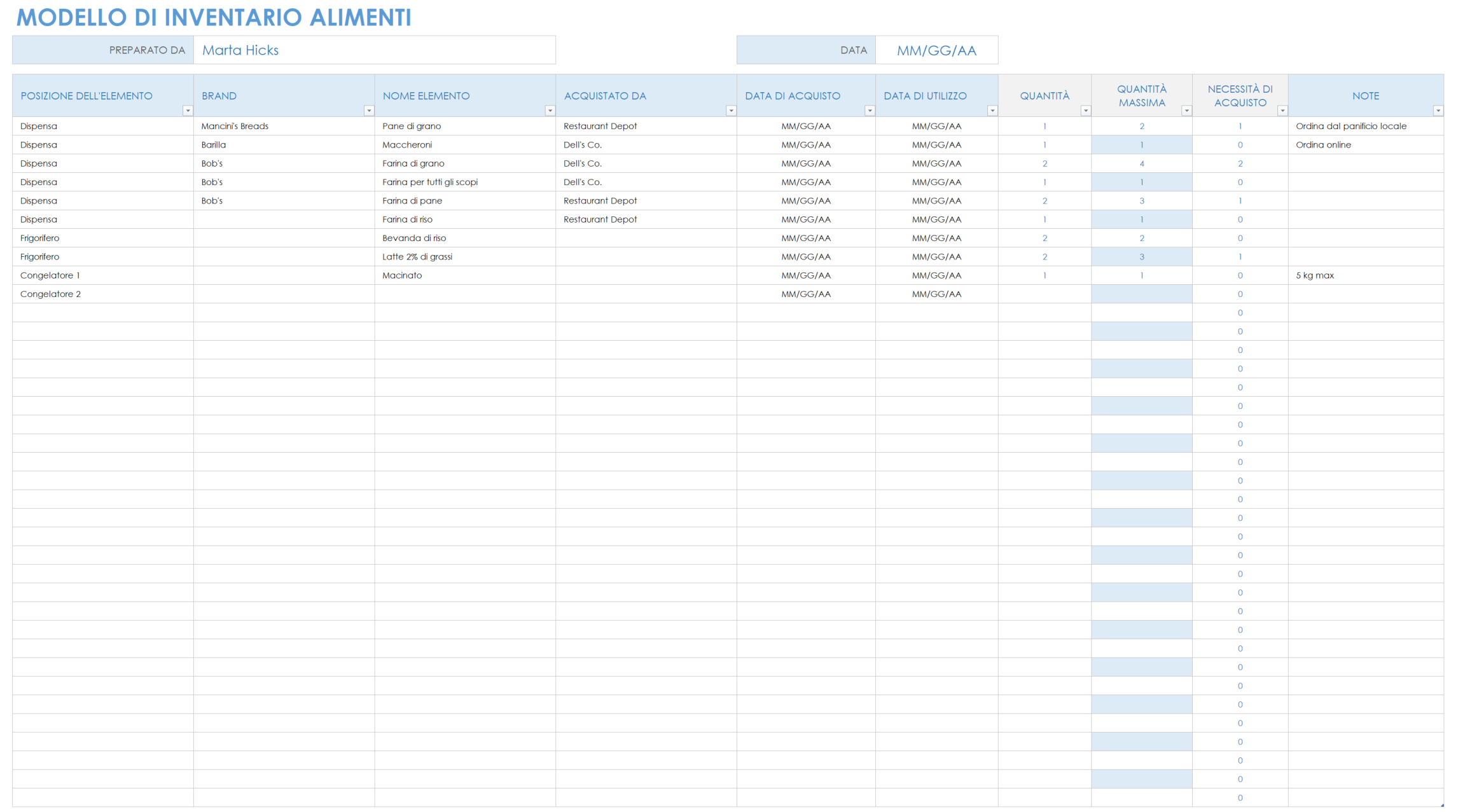Open the BRAND column filter dropdown
The width and height of the screenshot is (1458, 812).
pyautogui.click(x=369, y=111)
